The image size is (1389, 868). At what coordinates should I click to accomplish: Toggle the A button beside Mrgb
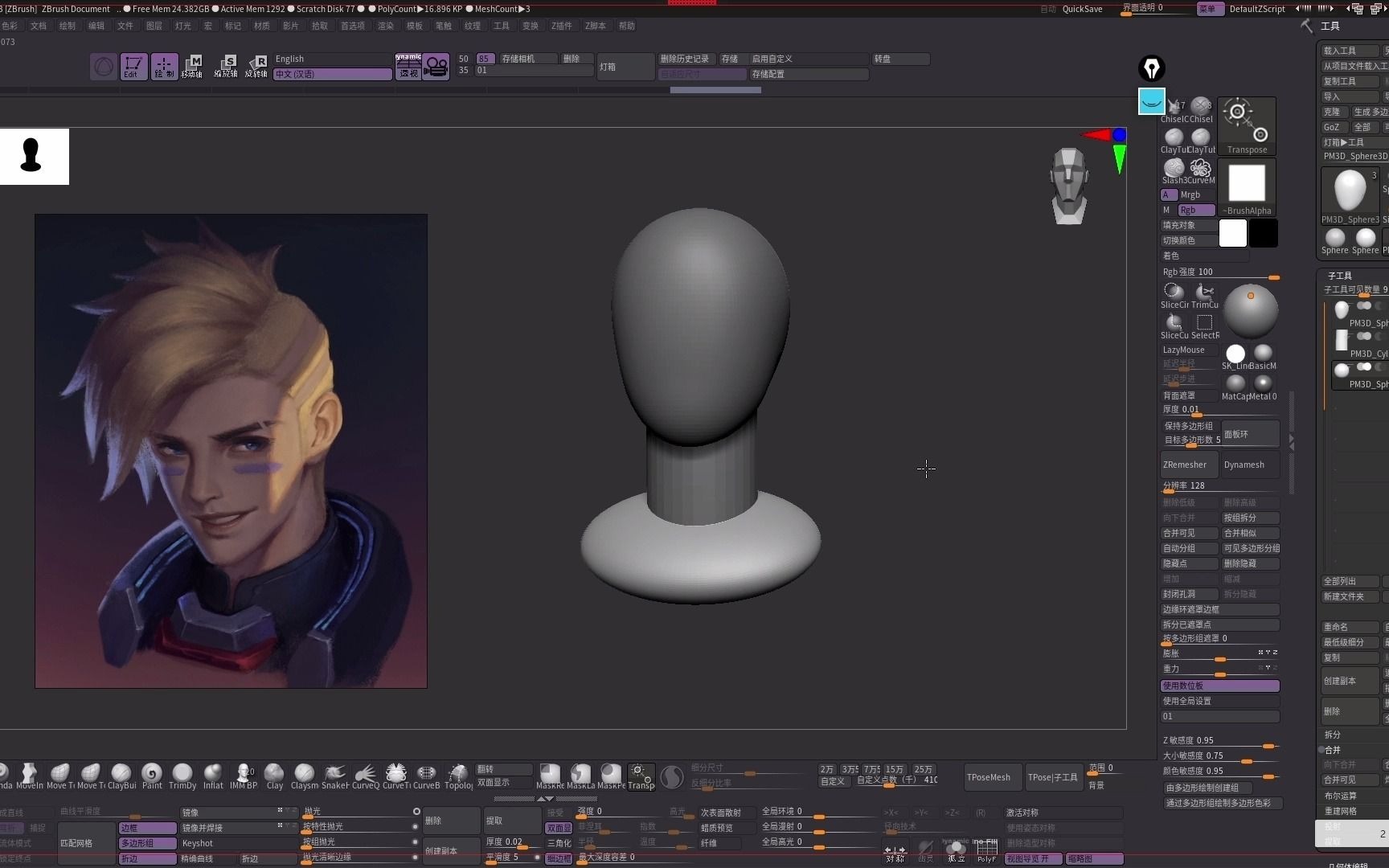(x=1167, y=194)
